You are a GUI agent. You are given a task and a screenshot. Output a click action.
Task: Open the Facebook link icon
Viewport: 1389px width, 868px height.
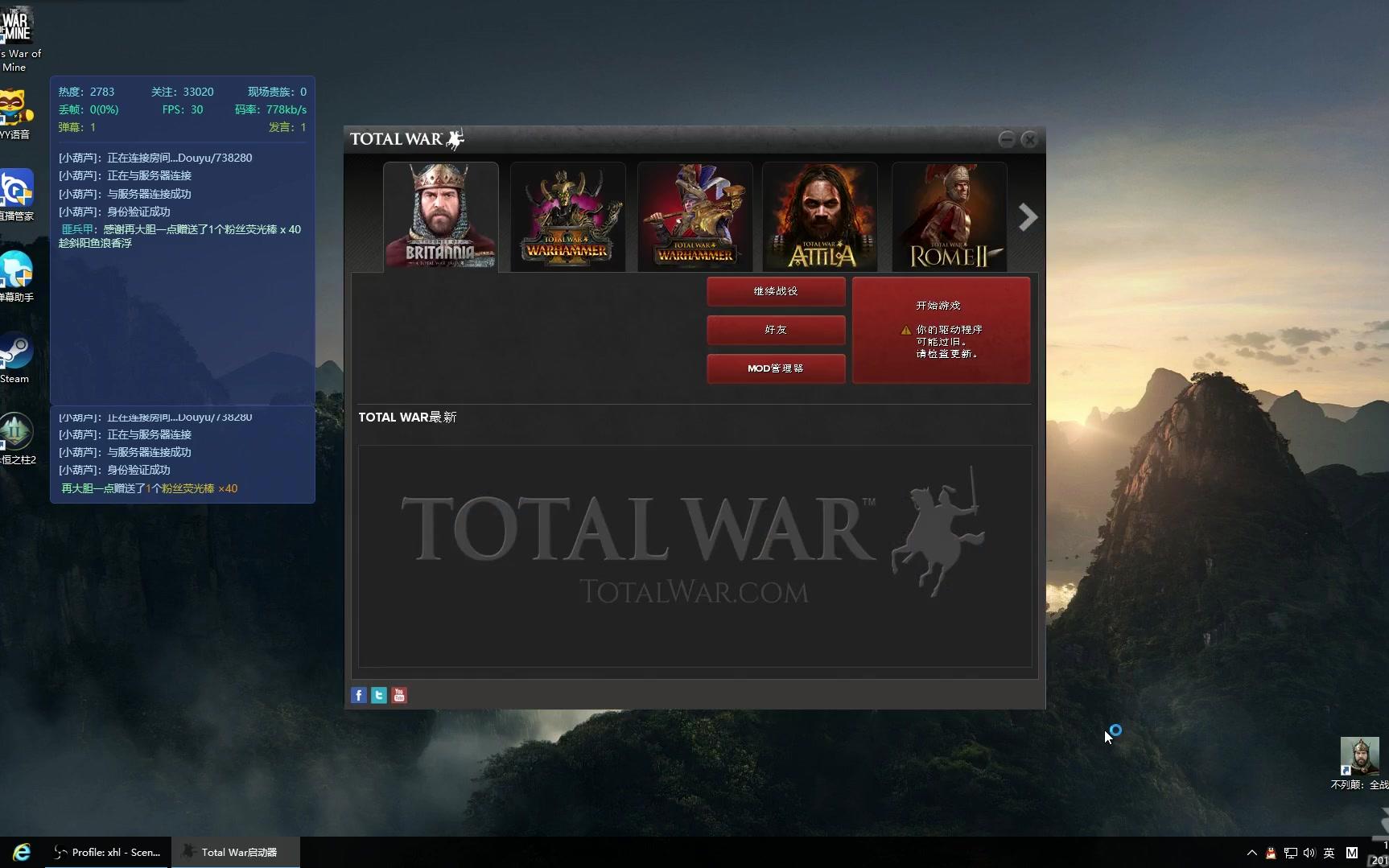pyautogui.click(x=359, y=695)
